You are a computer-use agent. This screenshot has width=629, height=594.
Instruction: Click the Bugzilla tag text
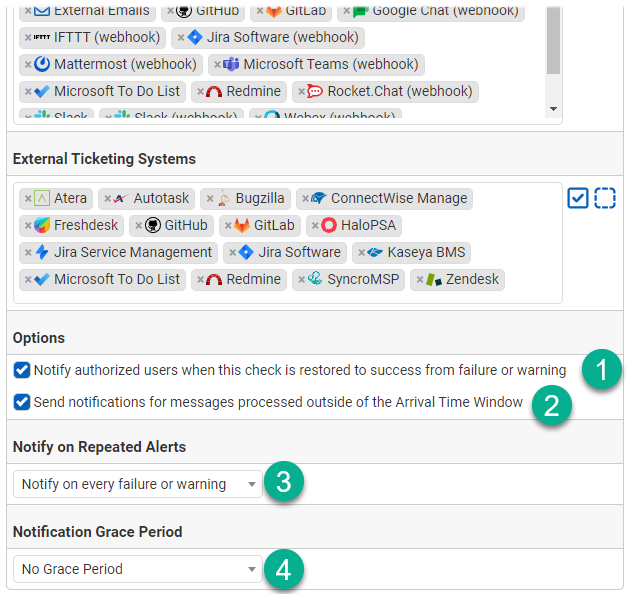tap(260, 199)
